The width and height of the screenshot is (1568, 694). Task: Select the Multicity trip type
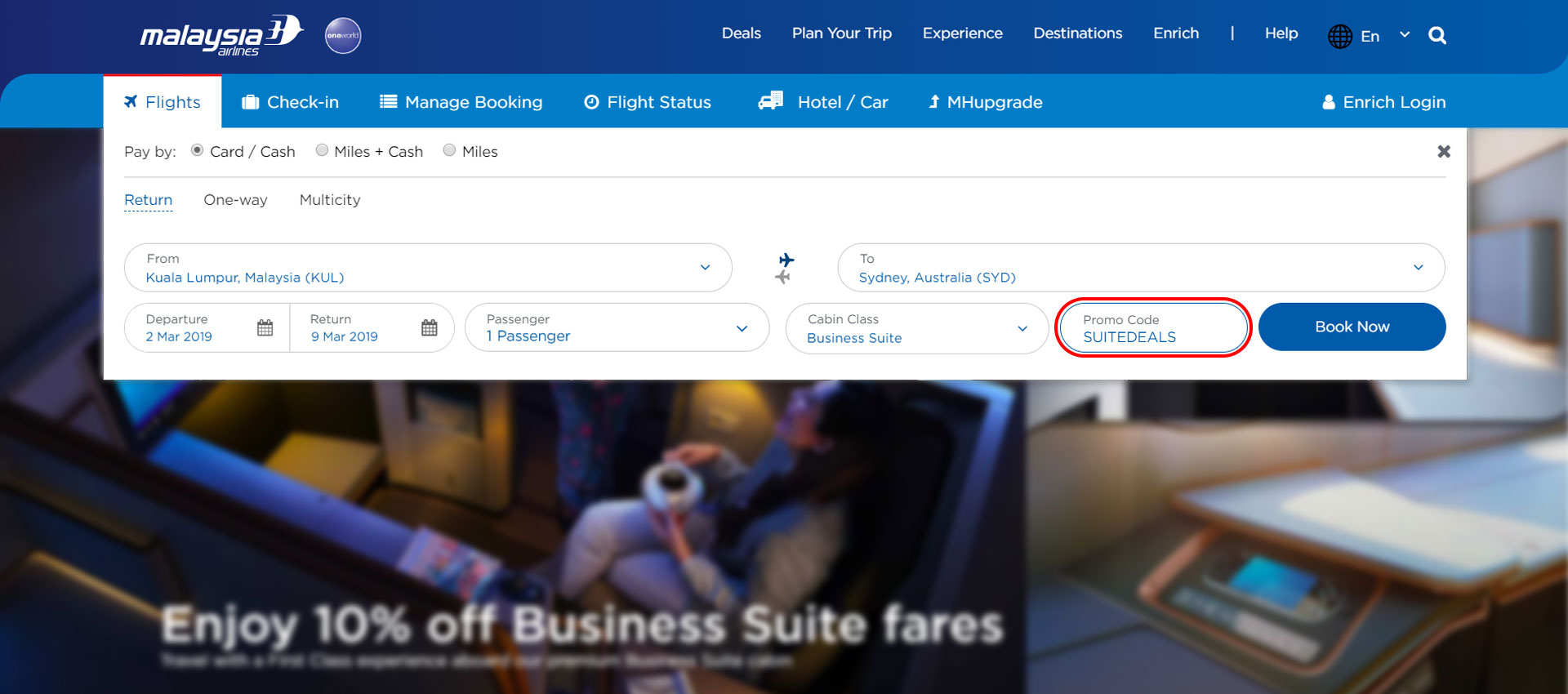pyautogui.click(x=330, y=200)
